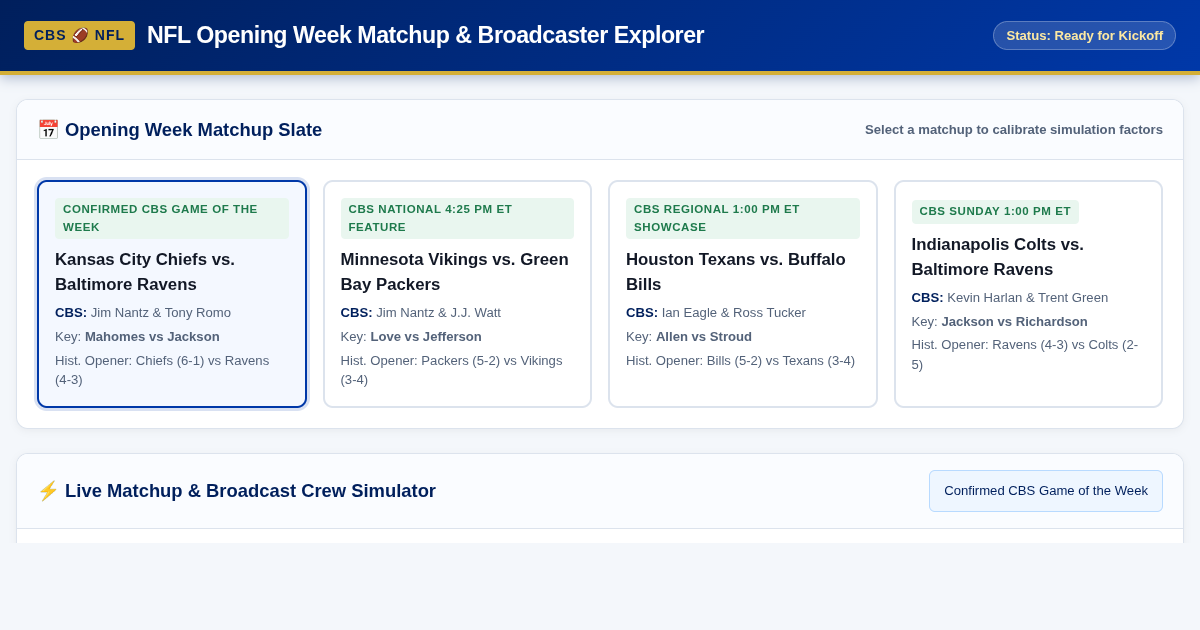The height and width of the screenshot is (630, 1200).
Task: Click the 'Jim Nantz & J.J. Watt' crew text
Action: point(439,313)
